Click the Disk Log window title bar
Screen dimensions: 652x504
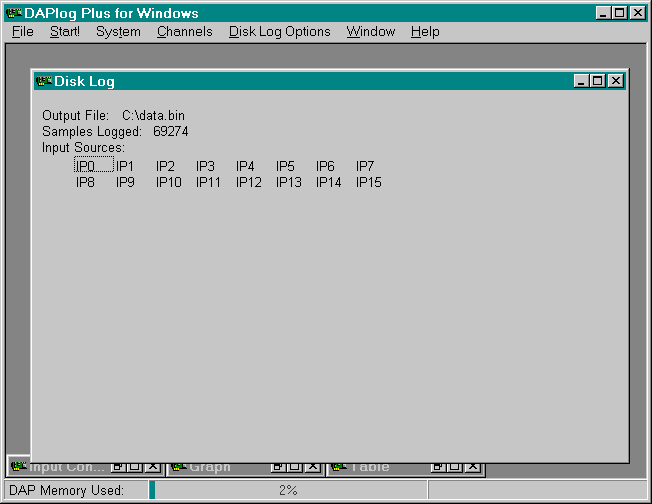click(330, 81)
